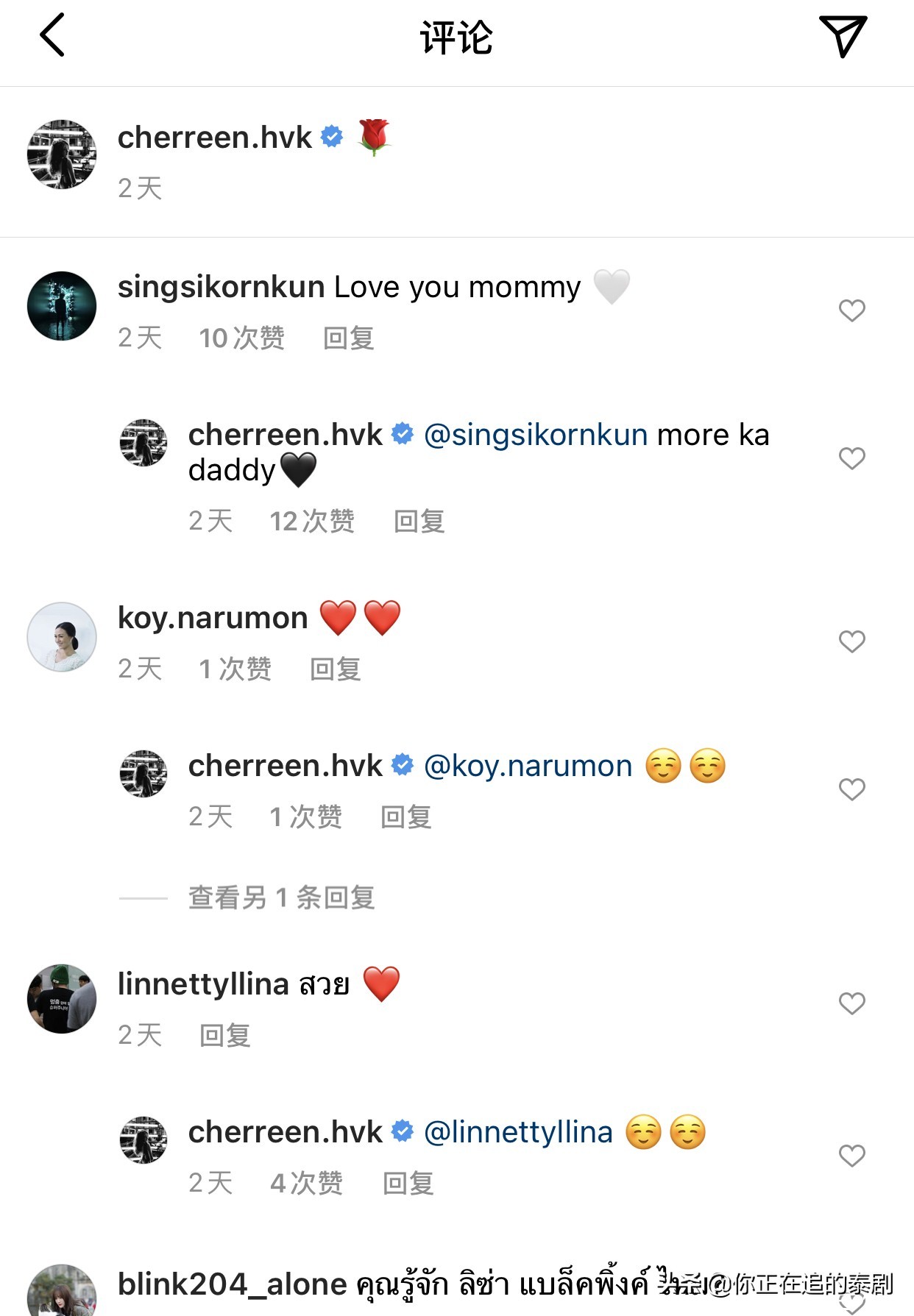Open the @singsikornkun mention link
Image resolution: width=914 pixels, height=1316 pixels.
tap(536, 435)
